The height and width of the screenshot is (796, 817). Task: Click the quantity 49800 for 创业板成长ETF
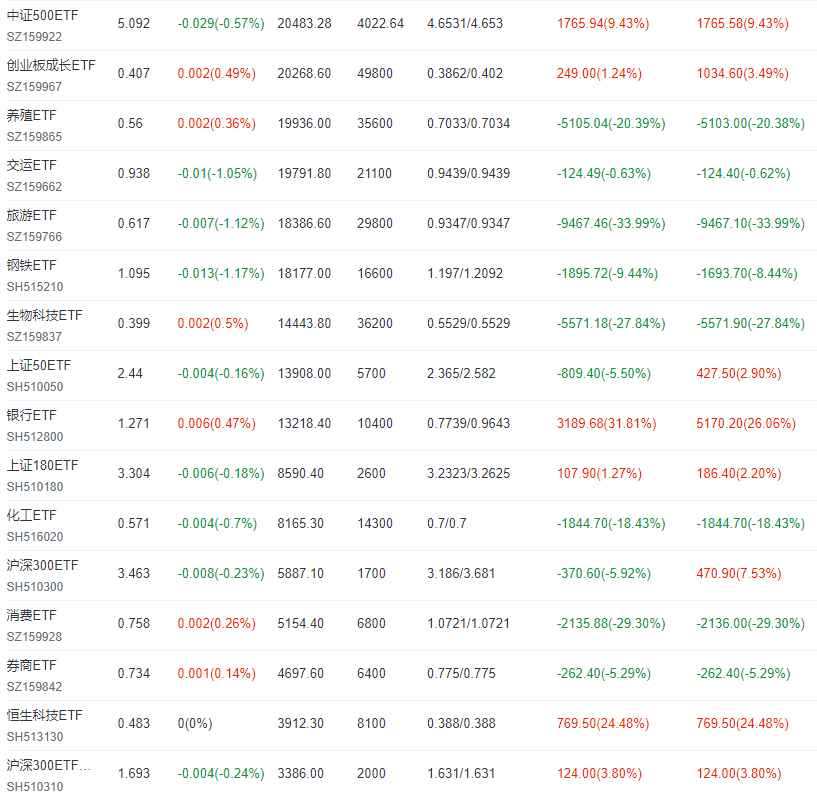tap(375, 74)
